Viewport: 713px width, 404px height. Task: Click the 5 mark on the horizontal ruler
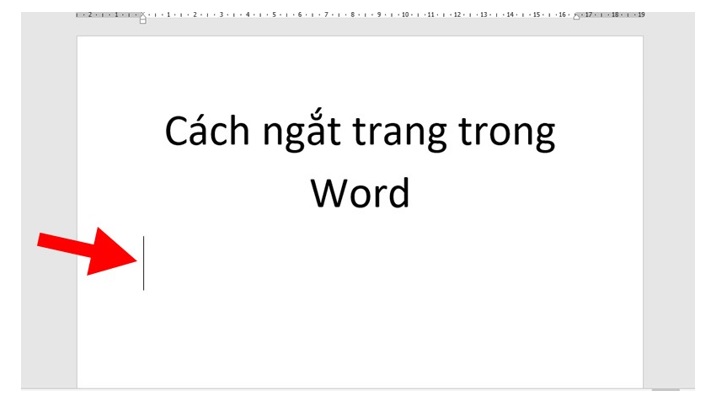pyautogui.click(x=273, y=15)
